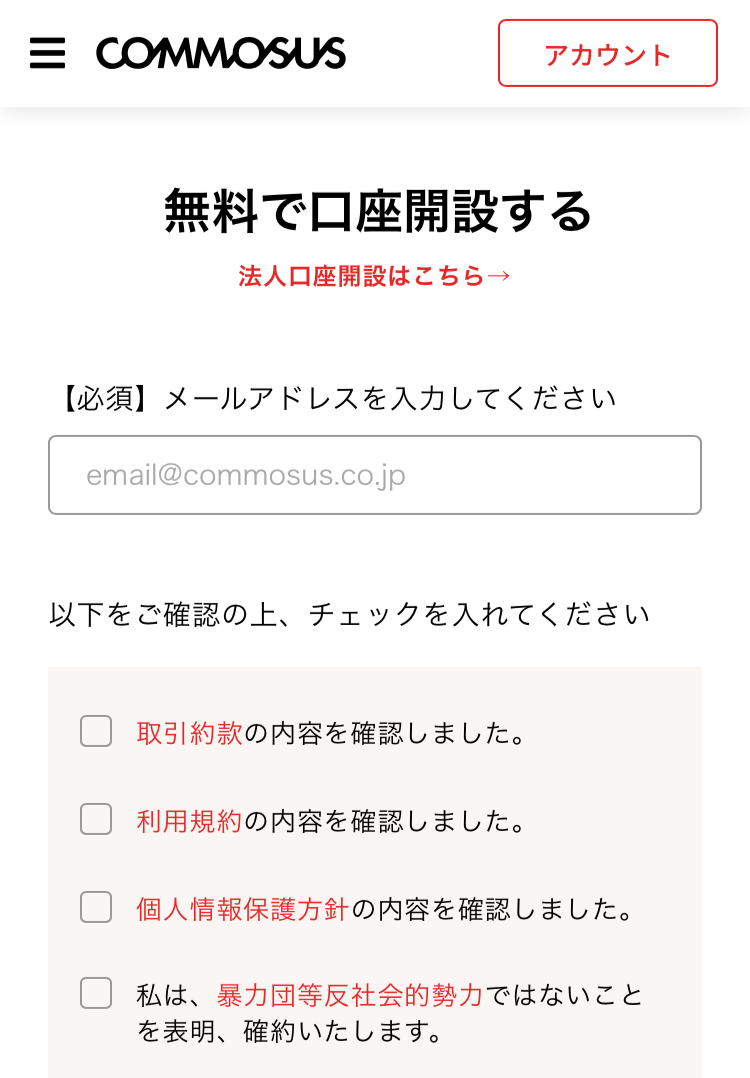Click the COMMOSUS logo

(221, 53)
